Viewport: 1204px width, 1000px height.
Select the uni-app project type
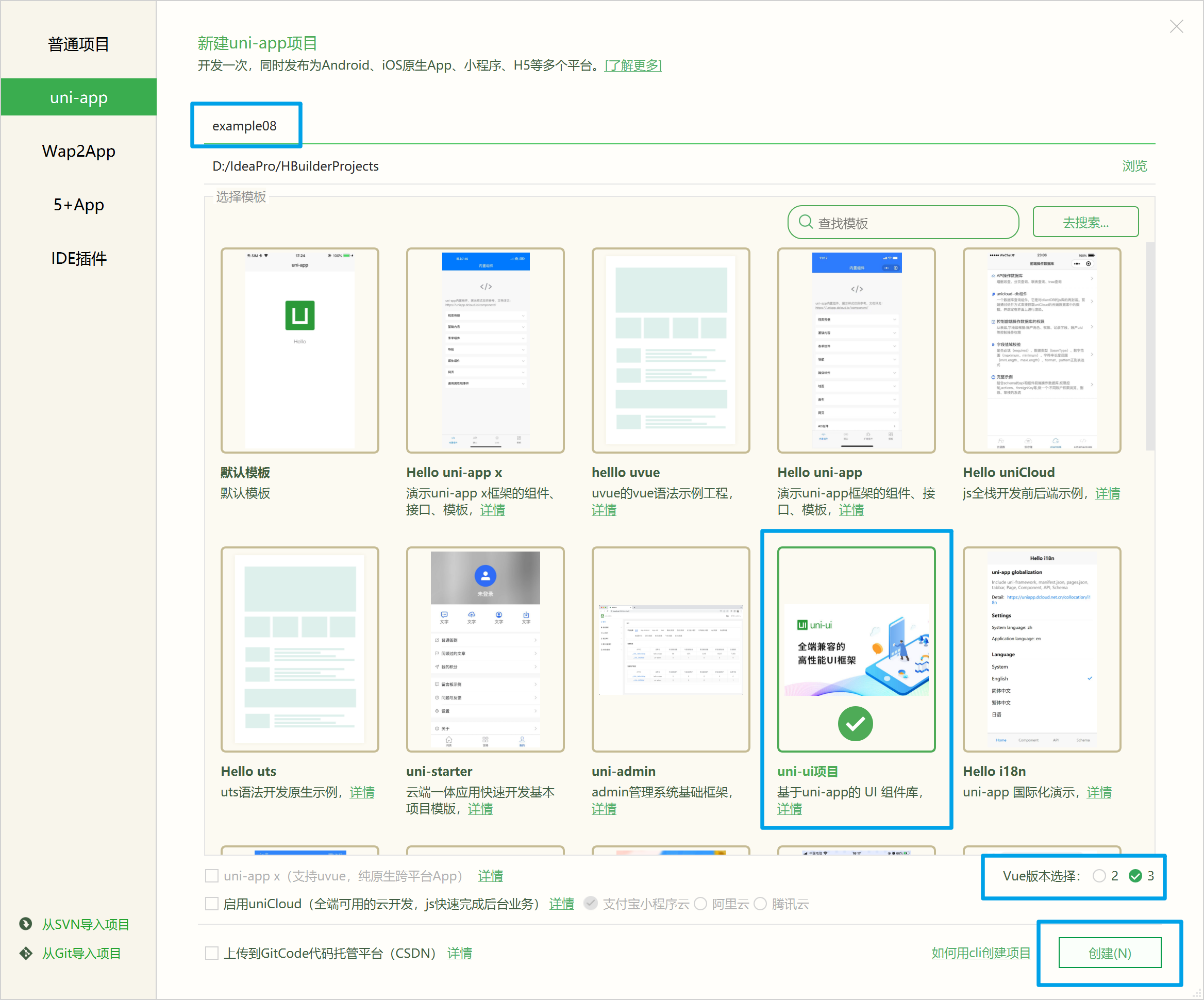[x=78, y=97]
